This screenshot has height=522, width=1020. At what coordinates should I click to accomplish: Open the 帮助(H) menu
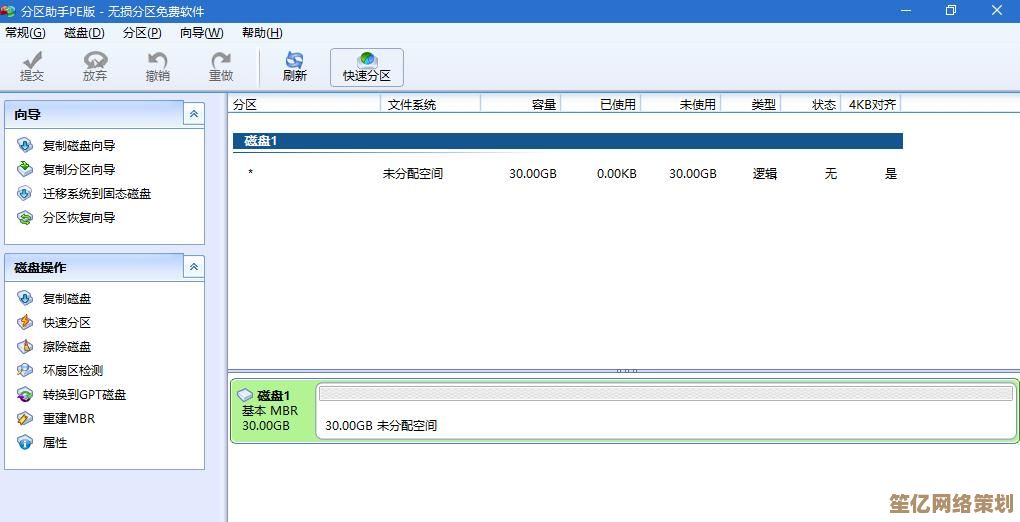point(262,33)
